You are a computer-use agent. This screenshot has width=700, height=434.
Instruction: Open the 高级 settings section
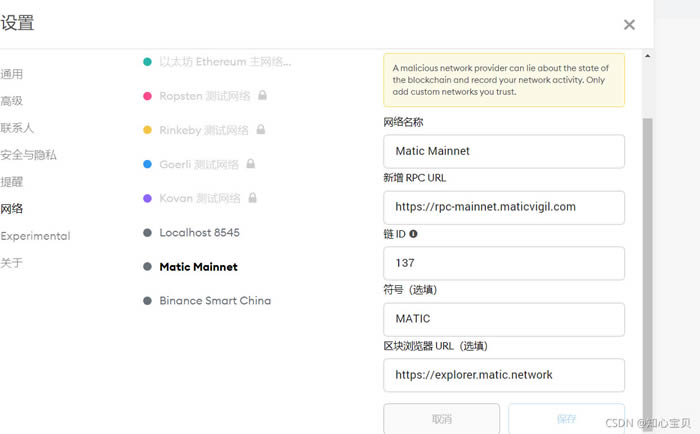pyautogui.click(x=12, y=101)
